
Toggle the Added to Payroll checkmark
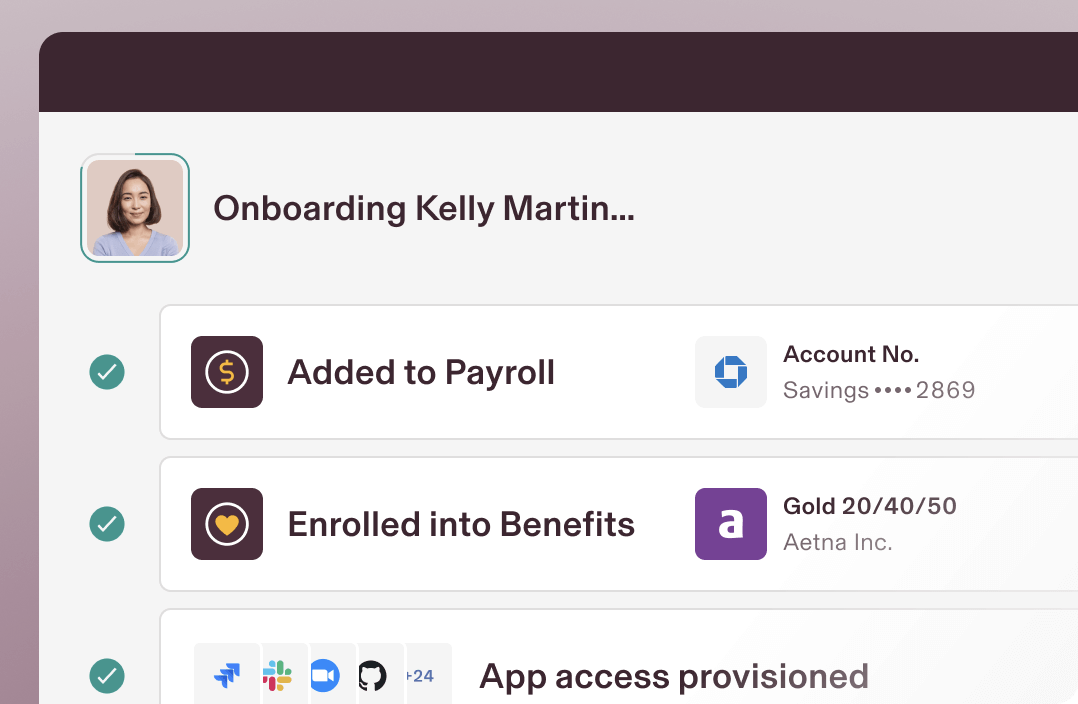(107, 372)
